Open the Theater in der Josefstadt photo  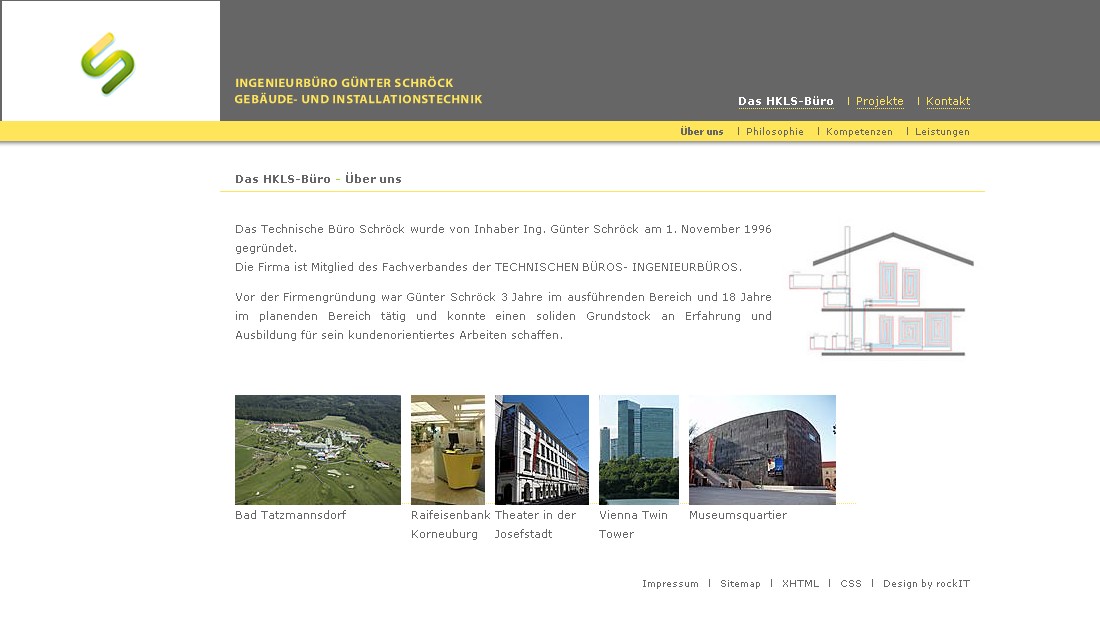point(541,449)
